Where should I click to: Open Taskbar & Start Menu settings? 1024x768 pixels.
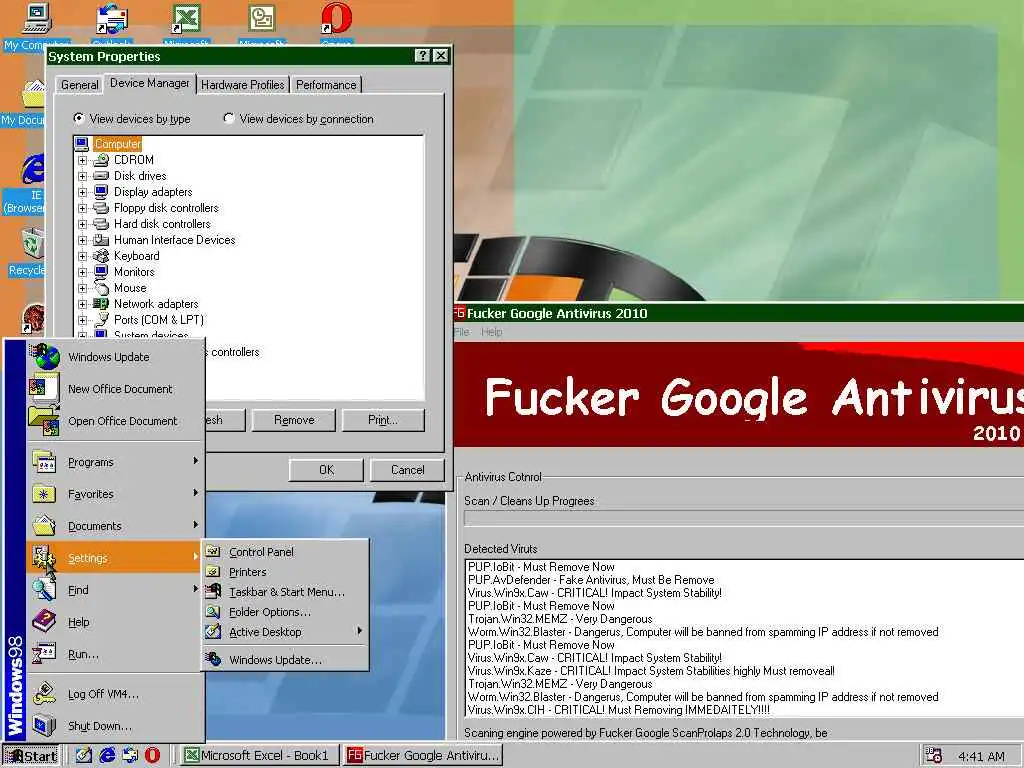(x=285, y=592)
